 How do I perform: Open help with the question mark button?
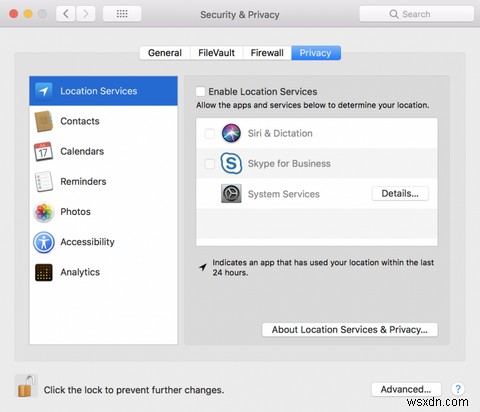(x=458, y=389)
